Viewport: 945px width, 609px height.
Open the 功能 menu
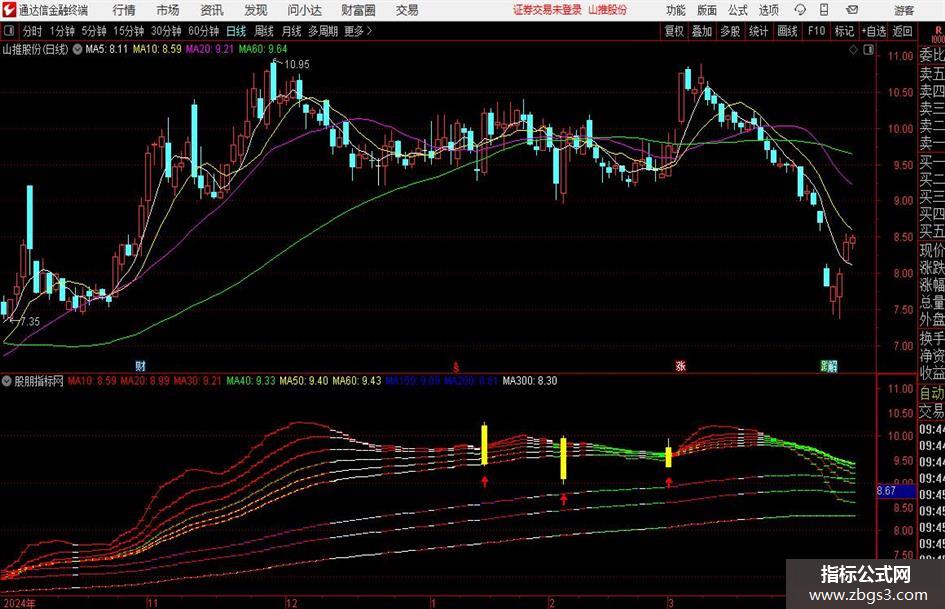click(x=676, y=10)
